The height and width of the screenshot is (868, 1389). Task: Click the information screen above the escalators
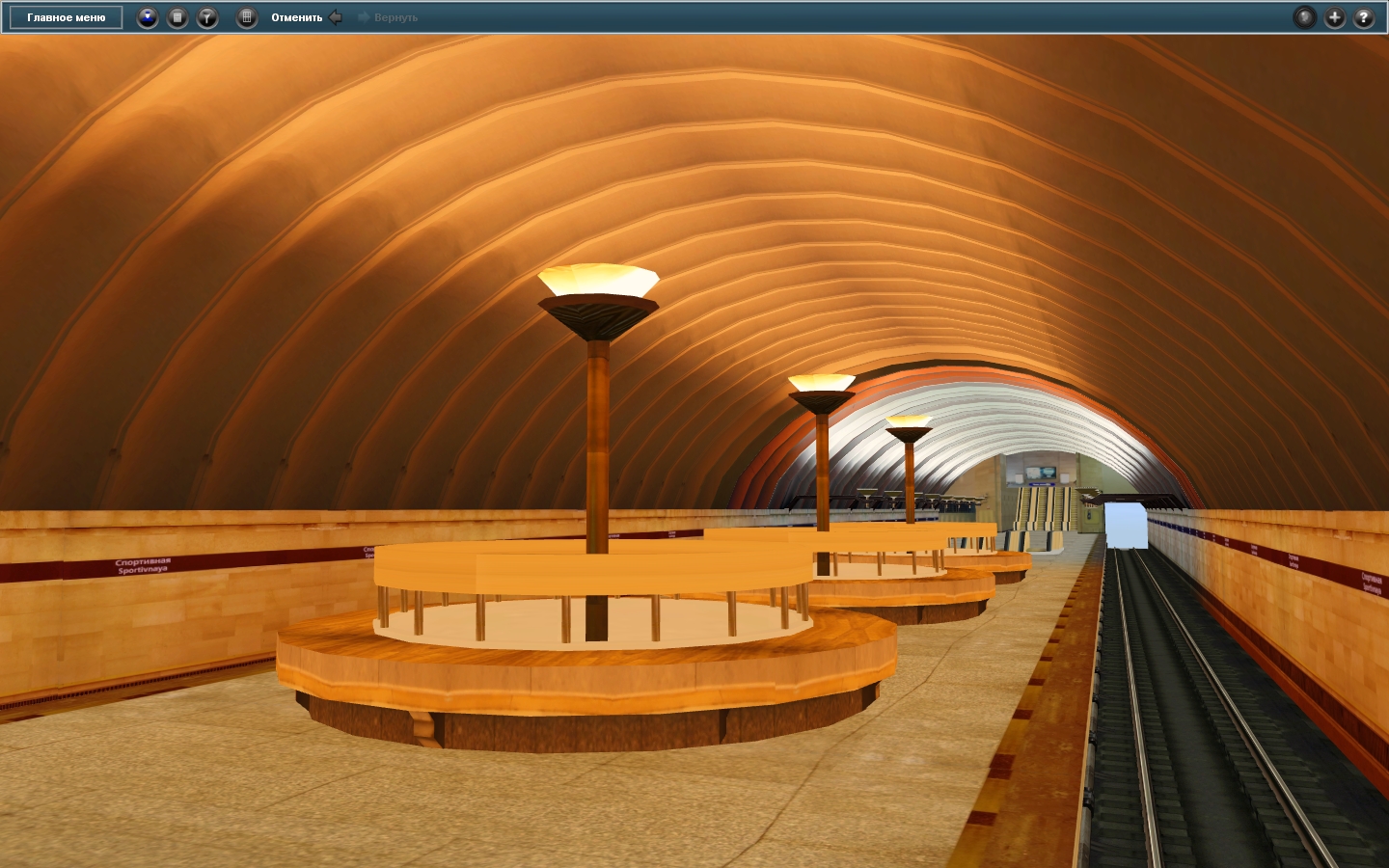click(1040, 473)
